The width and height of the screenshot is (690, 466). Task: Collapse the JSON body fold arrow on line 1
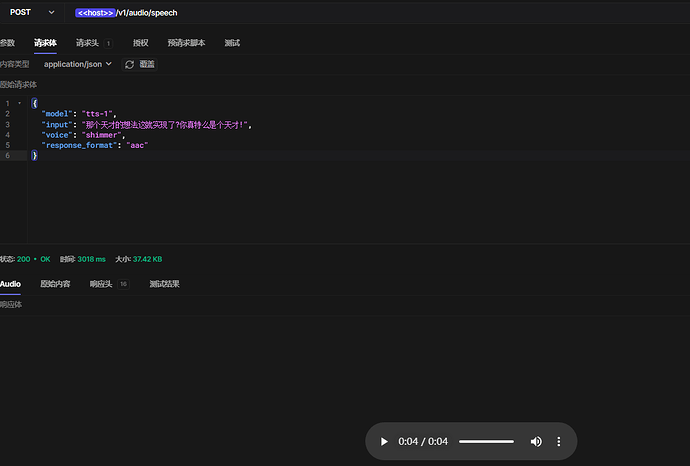pyautogui.click(x=19, y=103)
